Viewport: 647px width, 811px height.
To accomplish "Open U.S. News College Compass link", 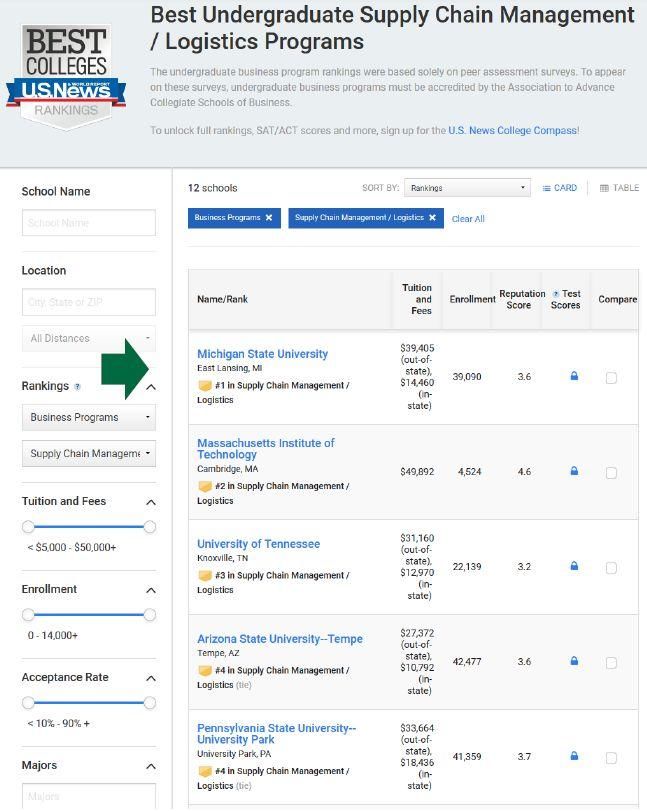I will pyautogui.click(x=511, y=131).
